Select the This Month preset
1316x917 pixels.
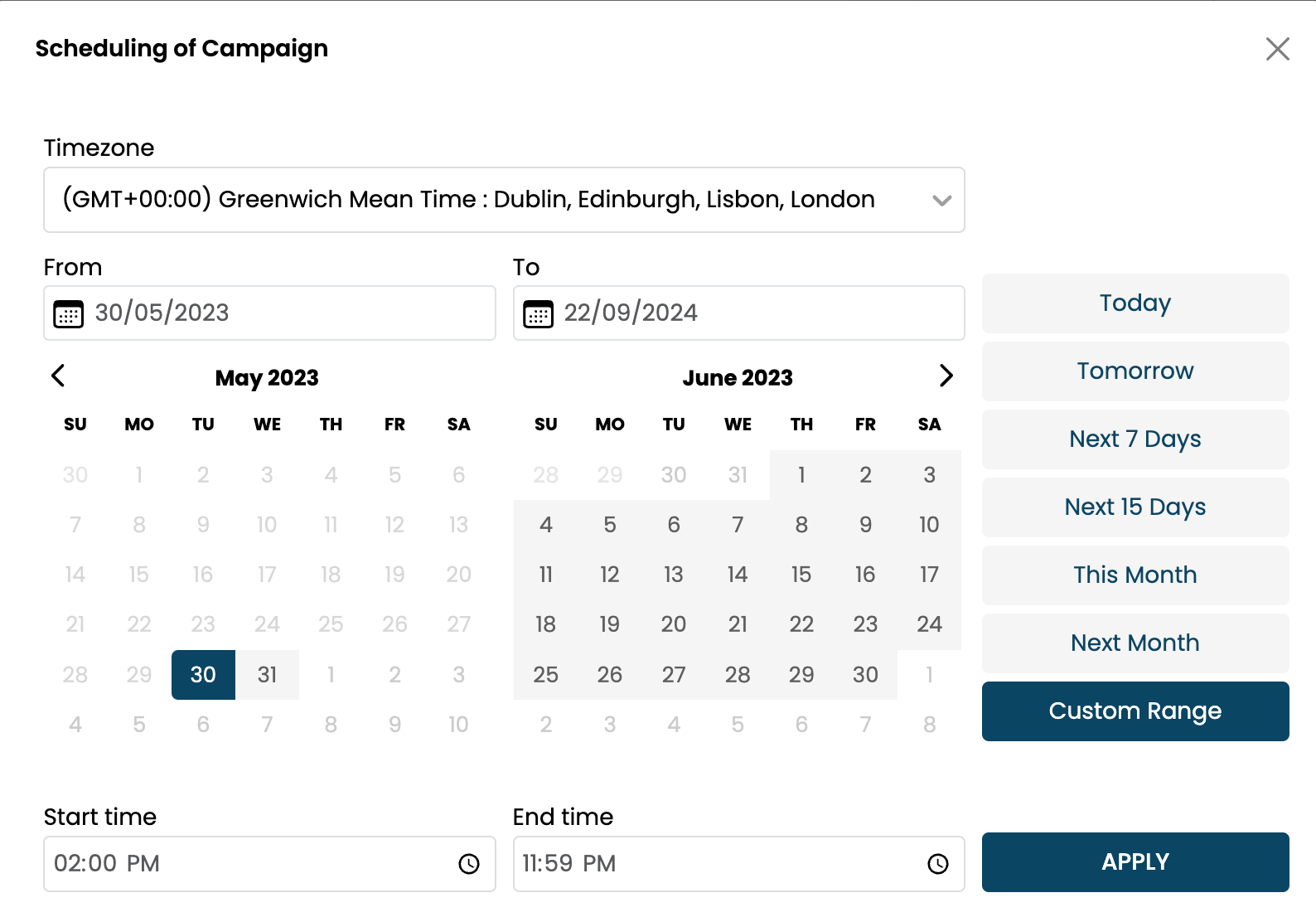[1135, 575]
